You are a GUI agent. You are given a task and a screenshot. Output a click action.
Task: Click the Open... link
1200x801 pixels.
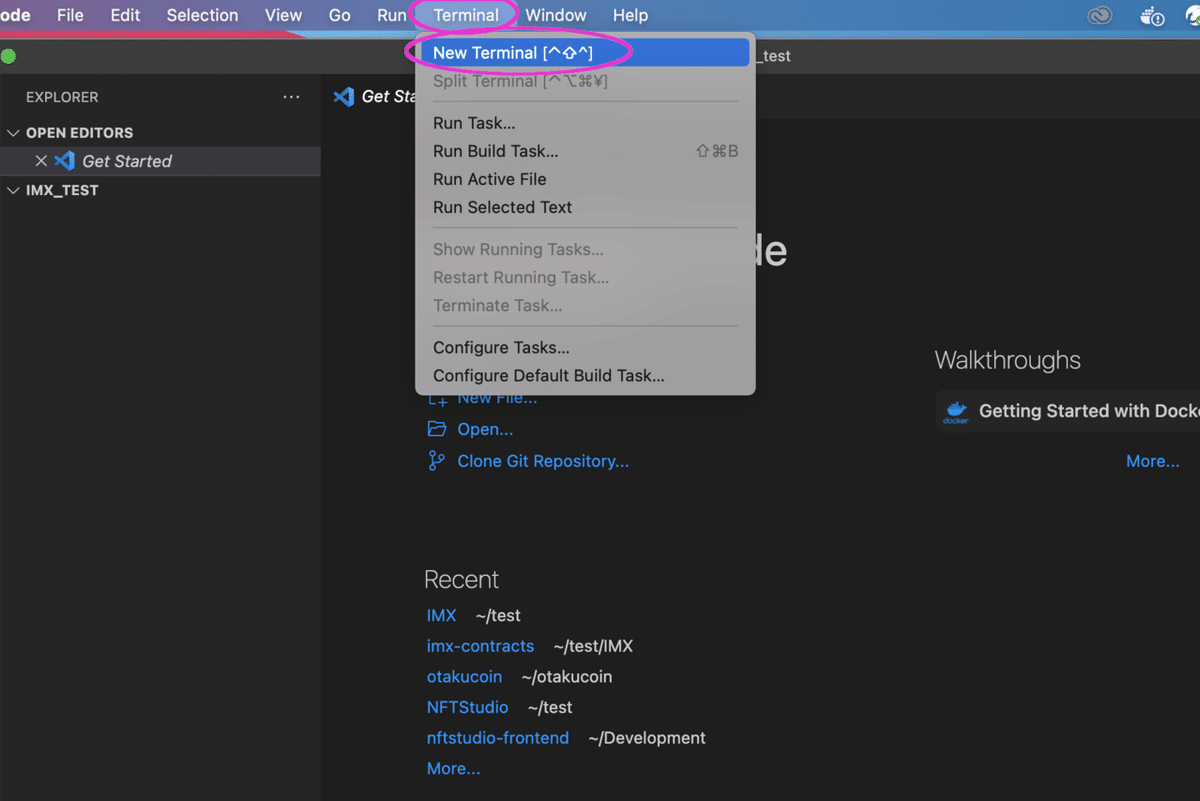pos(485,429)
